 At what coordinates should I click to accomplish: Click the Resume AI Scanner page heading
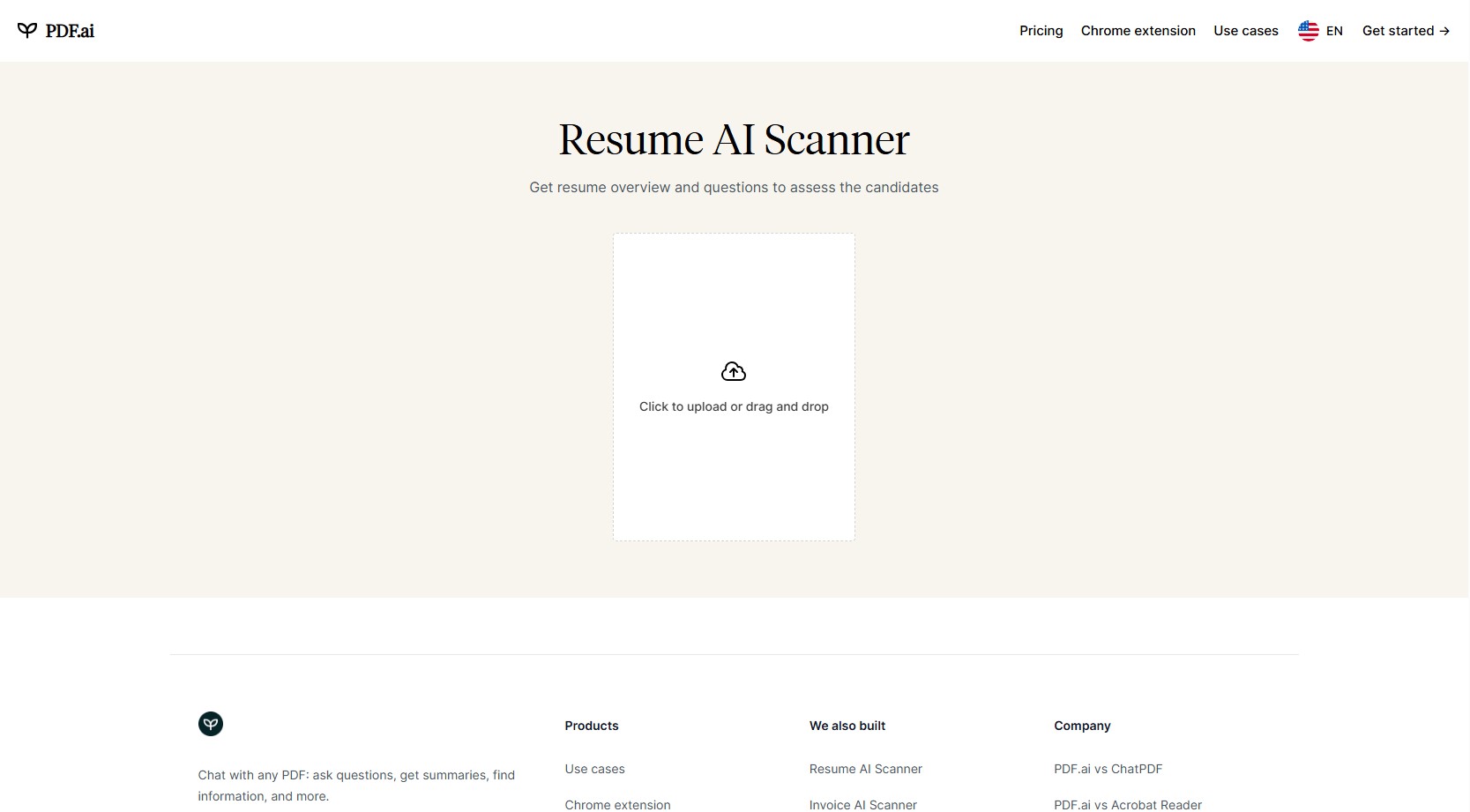click(x=734, y=140)
